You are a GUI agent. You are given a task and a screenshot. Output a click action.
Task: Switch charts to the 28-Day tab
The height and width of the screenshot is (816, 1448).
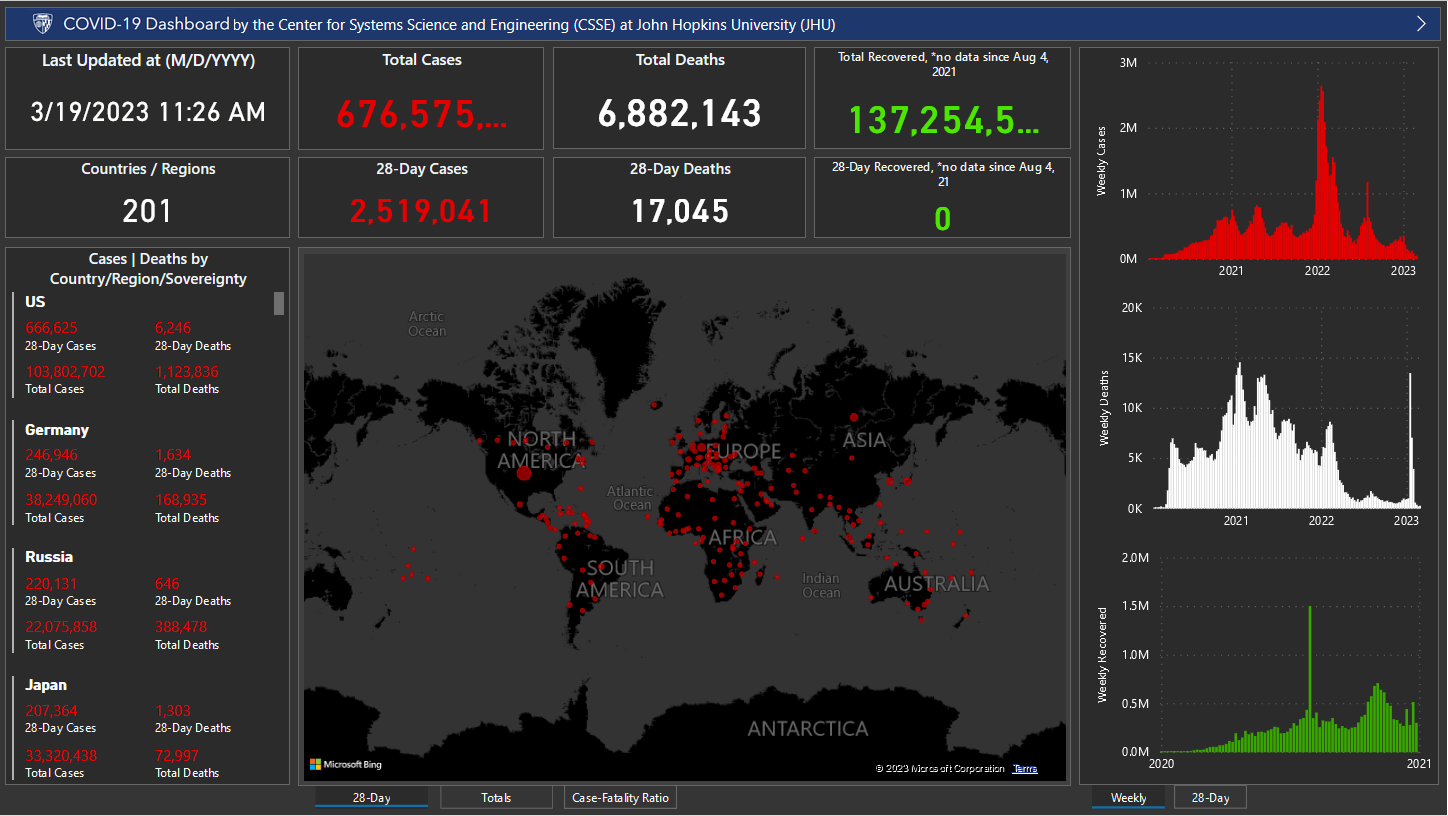point(1210,798)
